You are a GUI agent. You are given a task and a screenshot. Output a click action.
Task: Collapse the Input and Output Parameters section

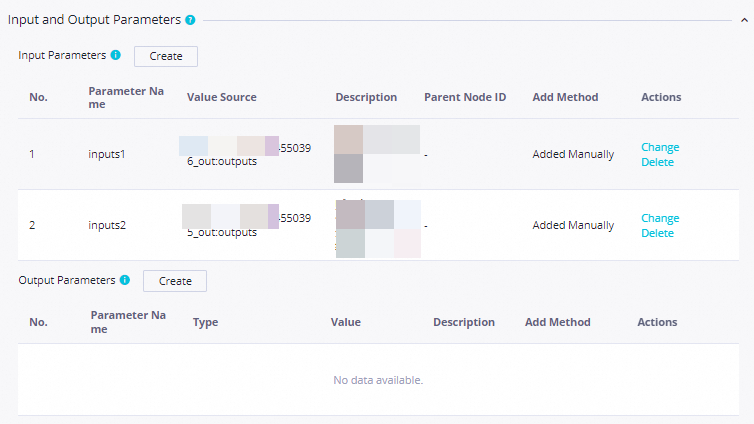744,19
